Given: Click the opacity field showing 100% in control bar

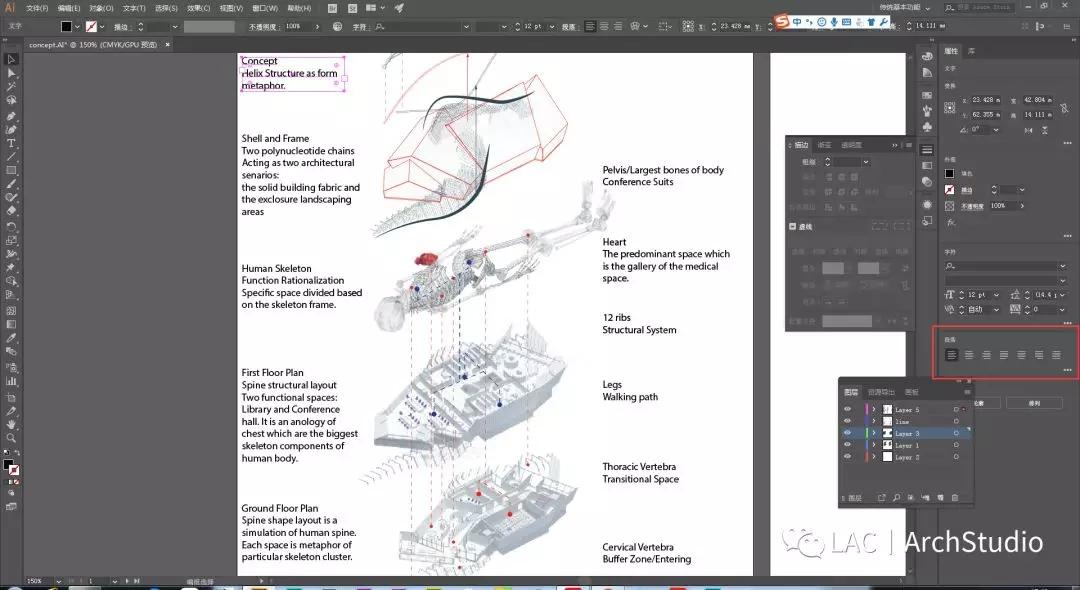Looking at the screenshot, I should [x=296, y=27].
